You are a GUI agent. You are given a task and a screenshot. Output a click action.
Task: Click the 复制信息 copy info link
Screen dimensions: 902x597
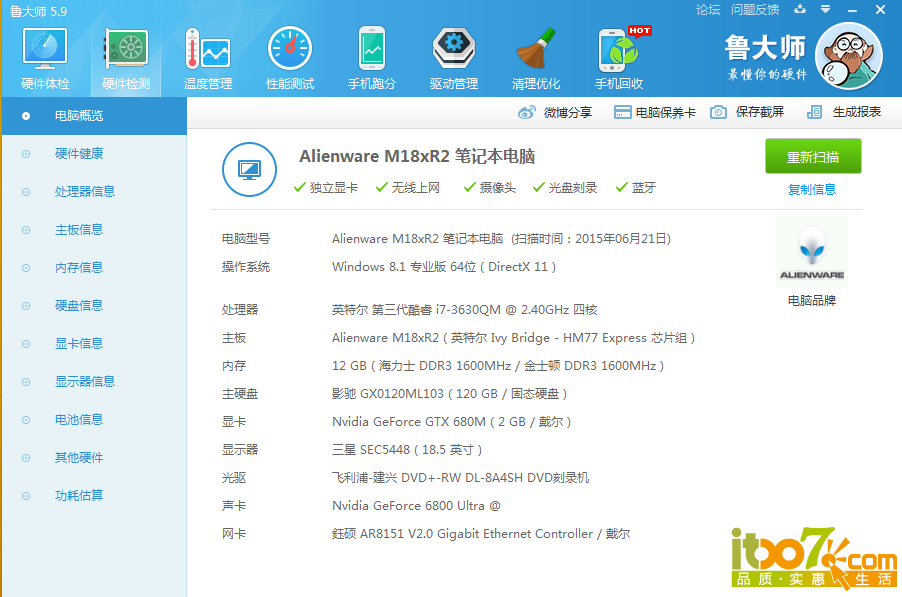pos(812,189)
